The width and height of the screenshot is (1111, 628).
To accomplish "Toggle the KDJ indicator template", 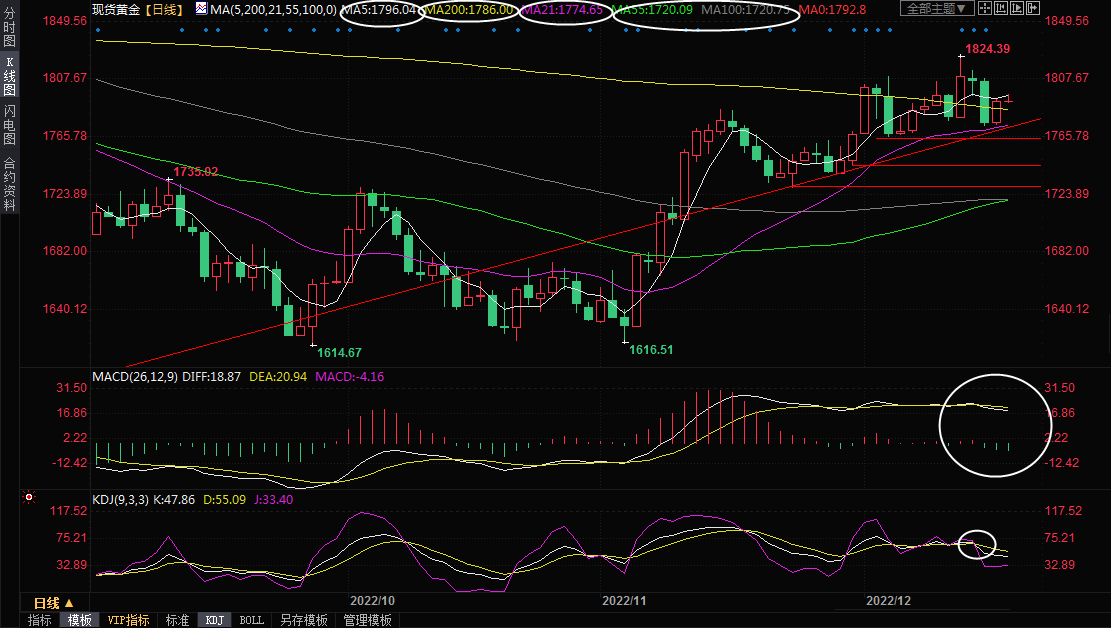I will pyautogui.click(x=214, y=620).
